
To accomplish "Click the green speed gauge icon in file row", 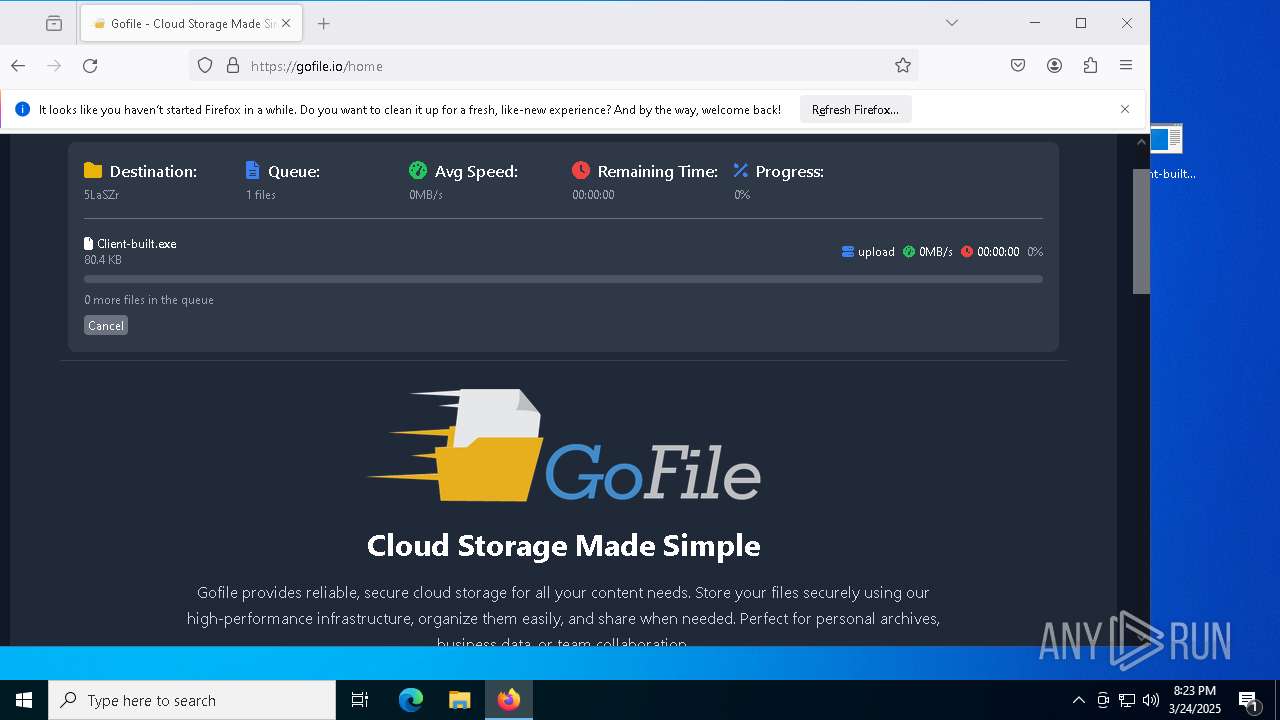I will point(909,252).
